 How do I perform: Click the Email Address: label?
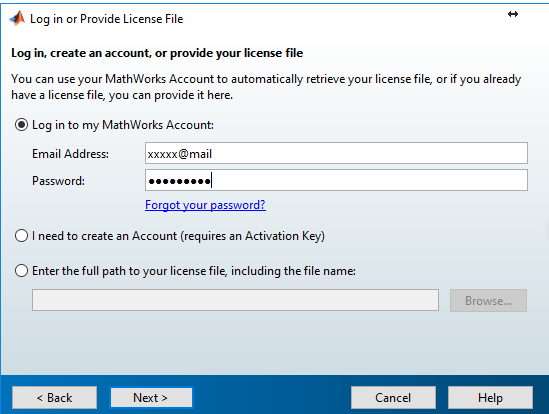click(x=70, y=154)
